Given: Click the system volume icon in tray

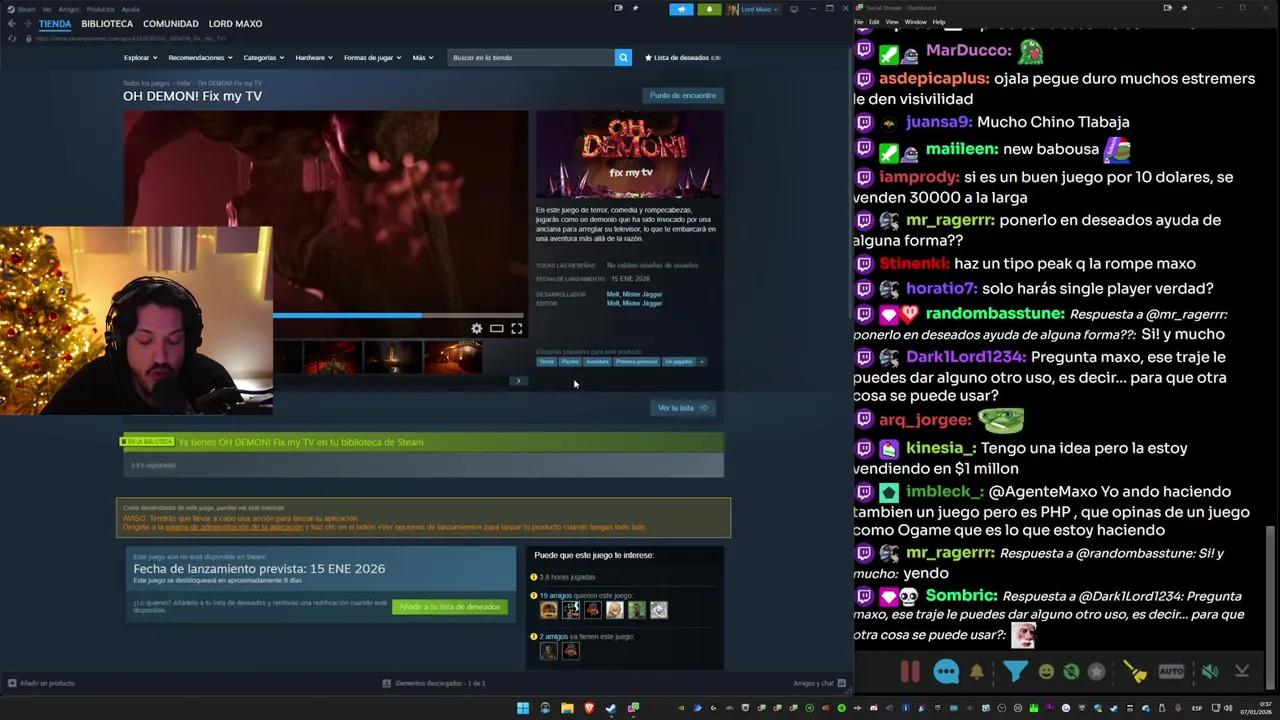Looking at the screenshot, I should [x=1228, y=708].
